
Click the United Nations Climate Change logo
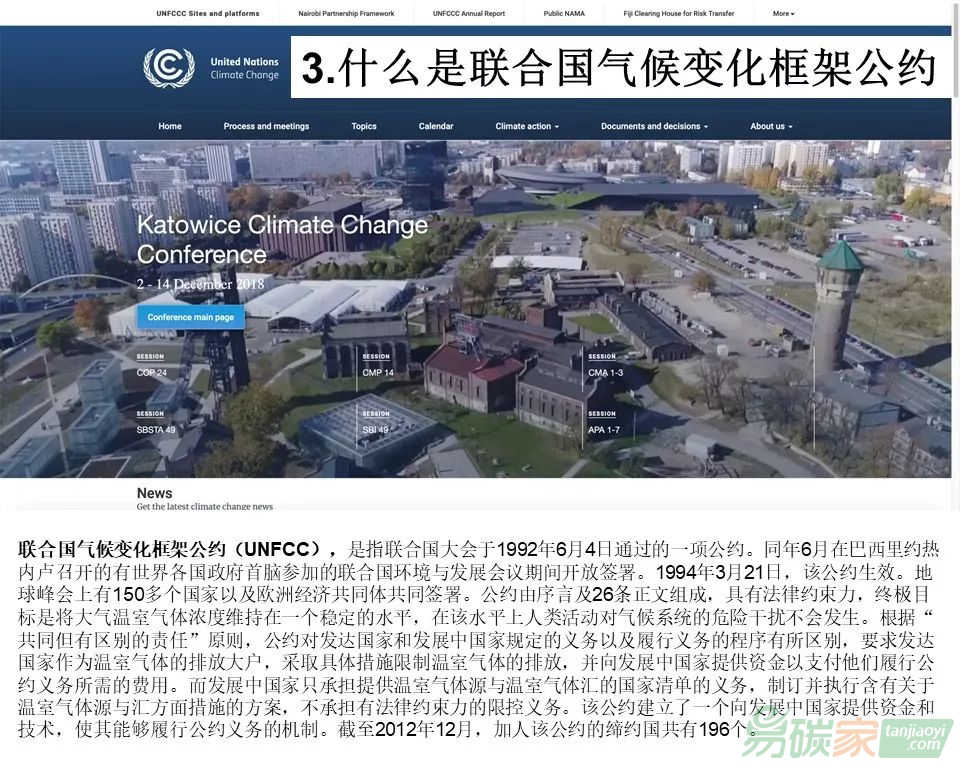click(x=211, y=68)
